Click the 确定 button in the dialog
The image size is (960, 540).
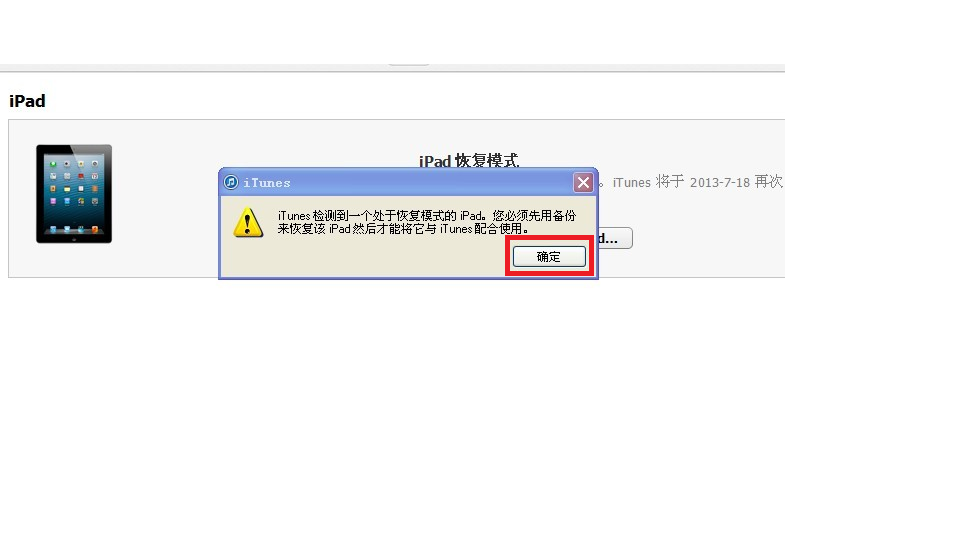(x=549, y=257)
